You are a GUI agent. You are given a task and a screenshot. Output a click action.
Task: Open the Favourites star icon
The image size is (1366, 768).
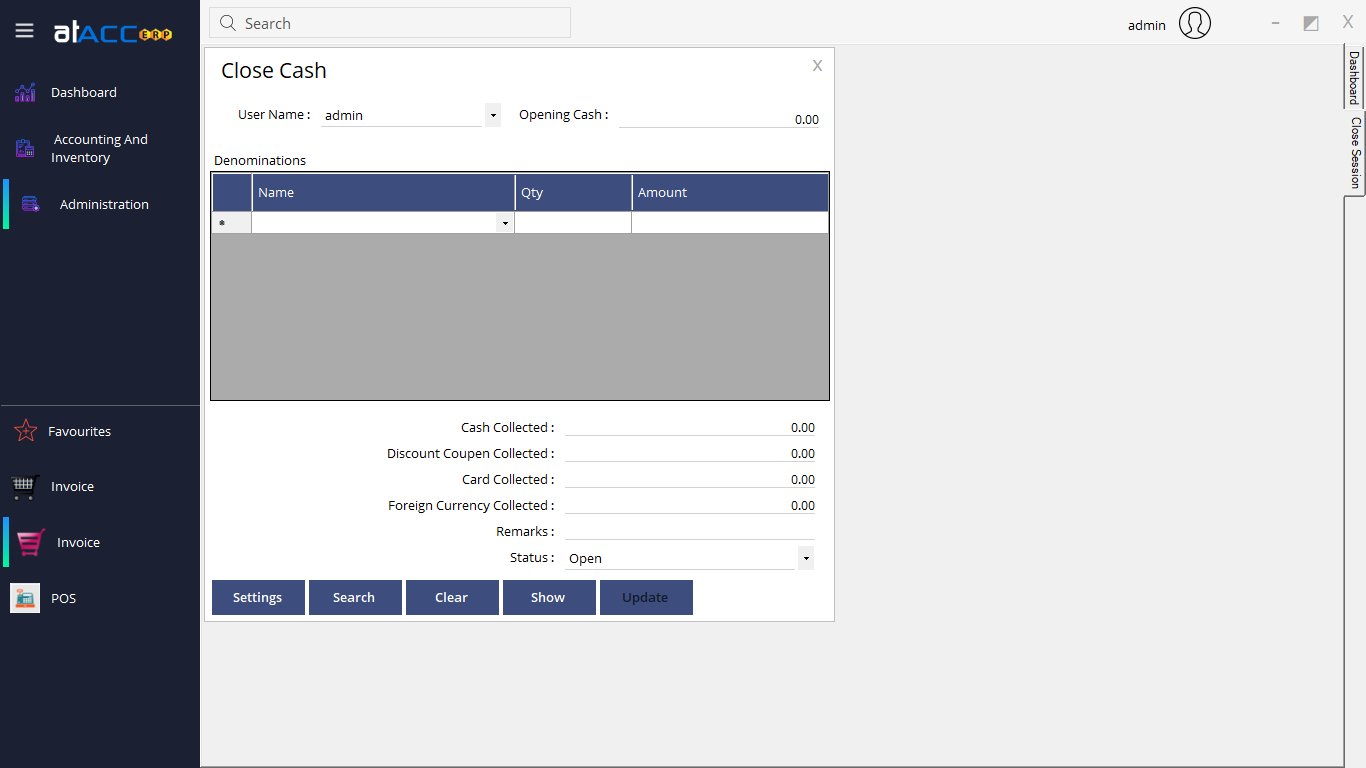tap(24, 430)
